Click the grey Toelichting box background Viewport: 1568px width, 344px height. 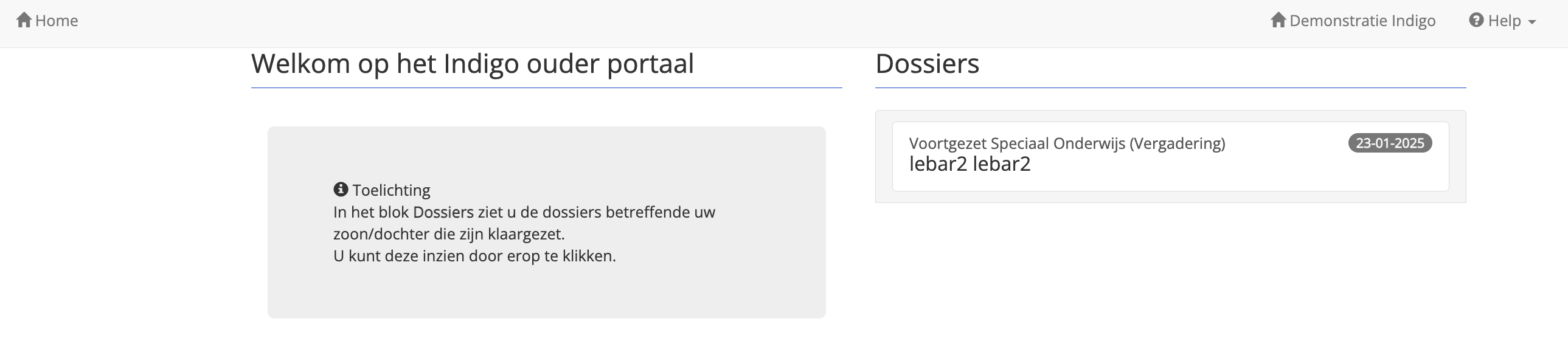(x=548, y=292)
